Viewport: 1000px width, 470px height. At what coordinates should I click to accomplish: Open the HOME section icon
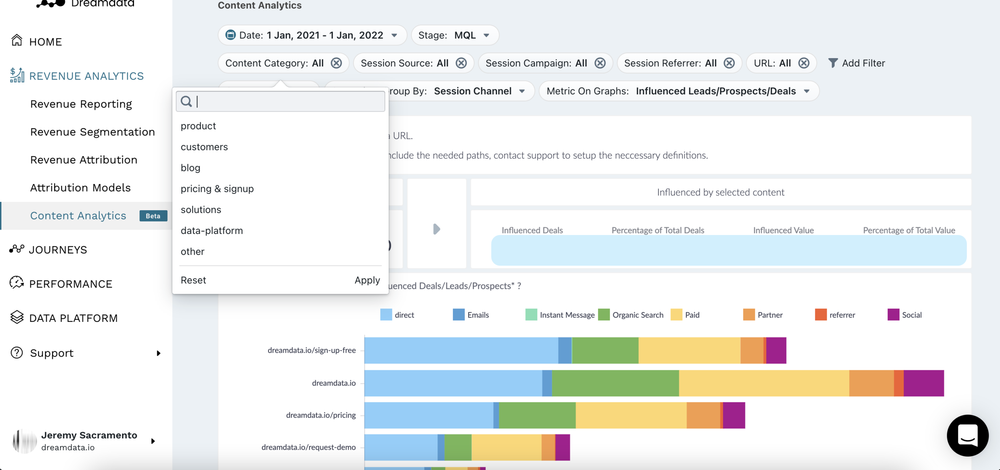(x=17, y=41)
